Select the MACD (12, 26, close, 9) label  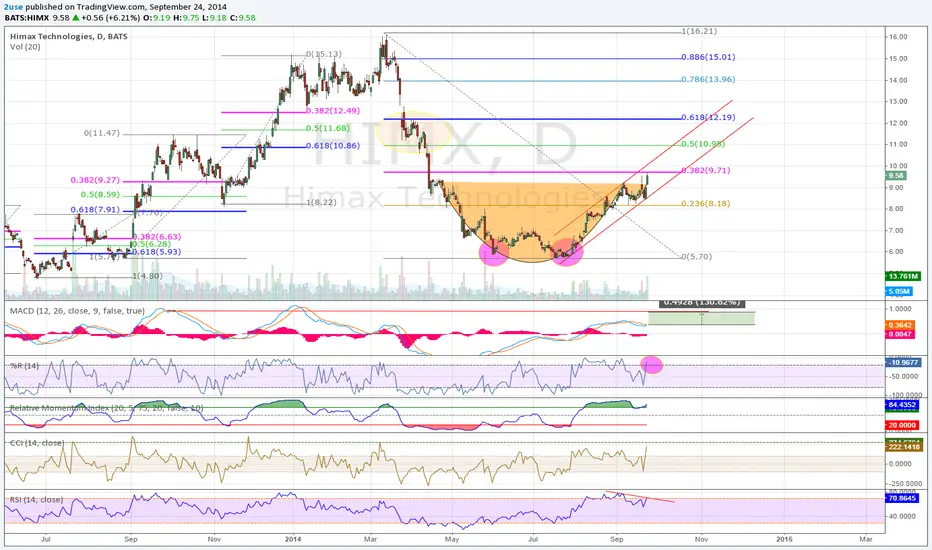tap(77, 311)
